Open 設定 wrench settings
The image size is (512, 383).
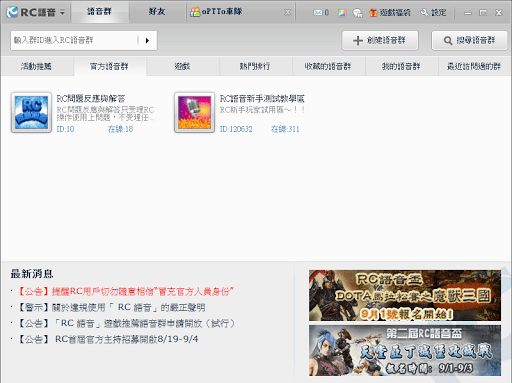pyautogui.click(x=433, y=13)
